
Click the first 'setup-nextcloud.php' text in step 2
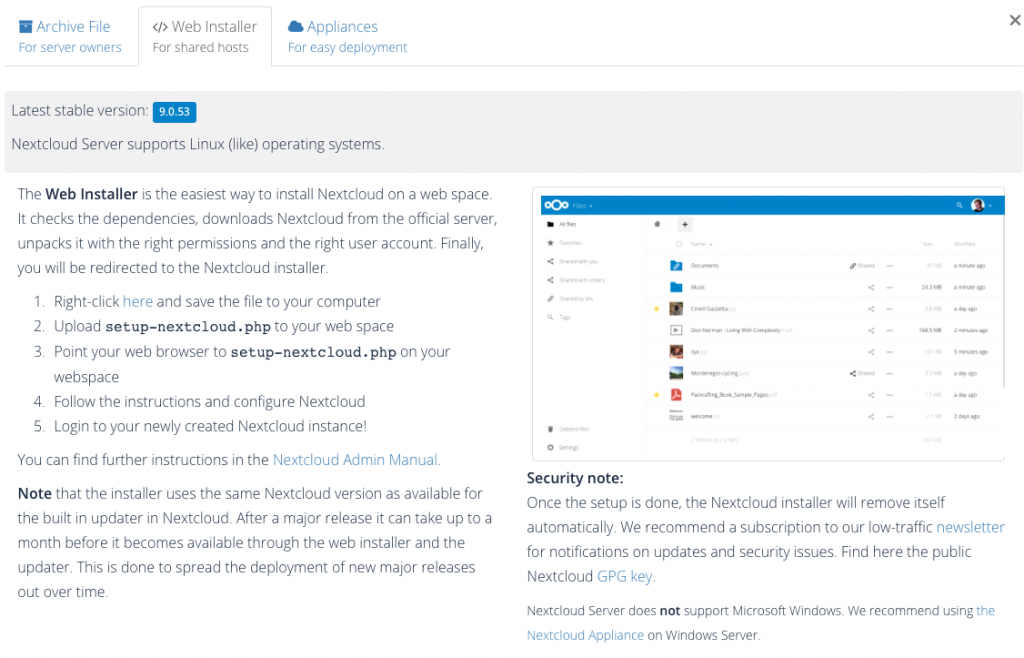pyautogui.click(x=187, y=326)
